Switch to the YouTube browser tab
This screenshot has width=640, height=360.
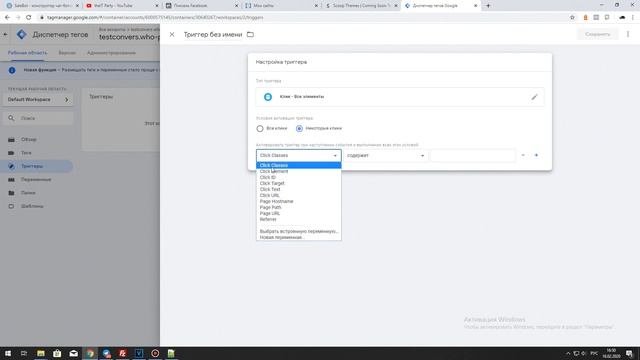[122, 6]
